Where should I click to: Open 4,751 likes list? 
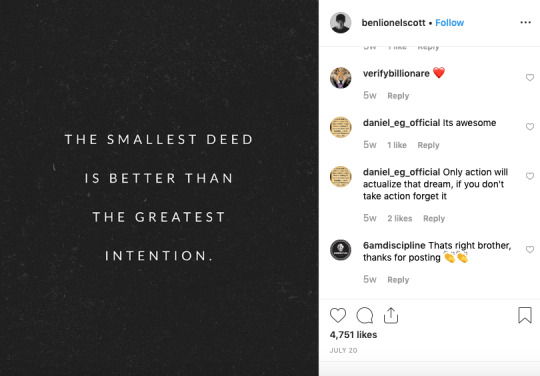(x=353, y=335)
